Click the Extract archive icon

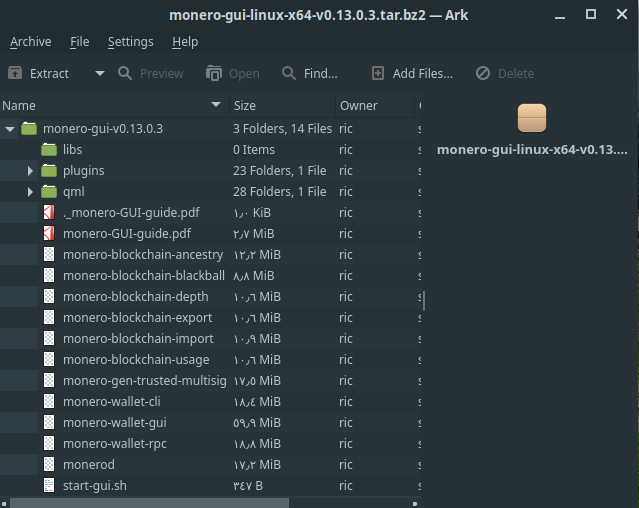15,73
